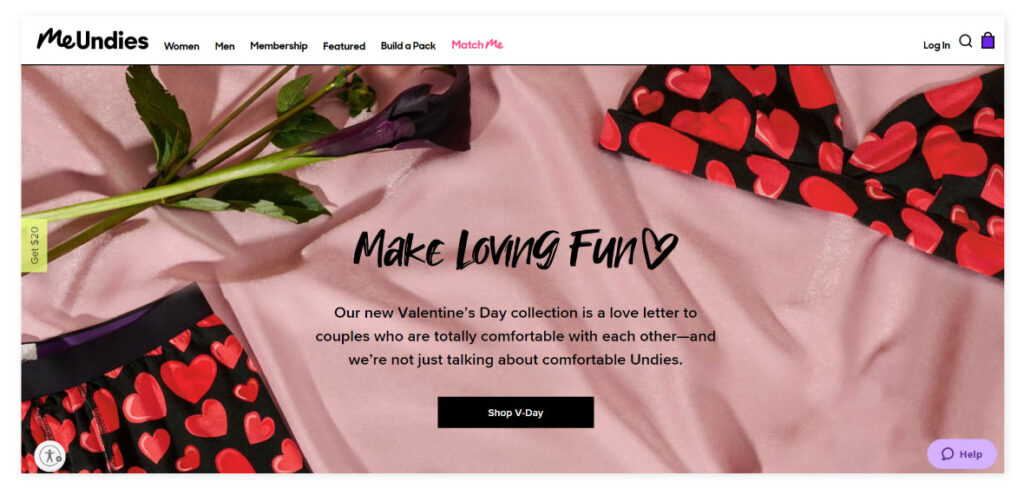This screenshot has width=1024, height=489.
Task: Open the Men menu
Action: [x=225, y=46]
